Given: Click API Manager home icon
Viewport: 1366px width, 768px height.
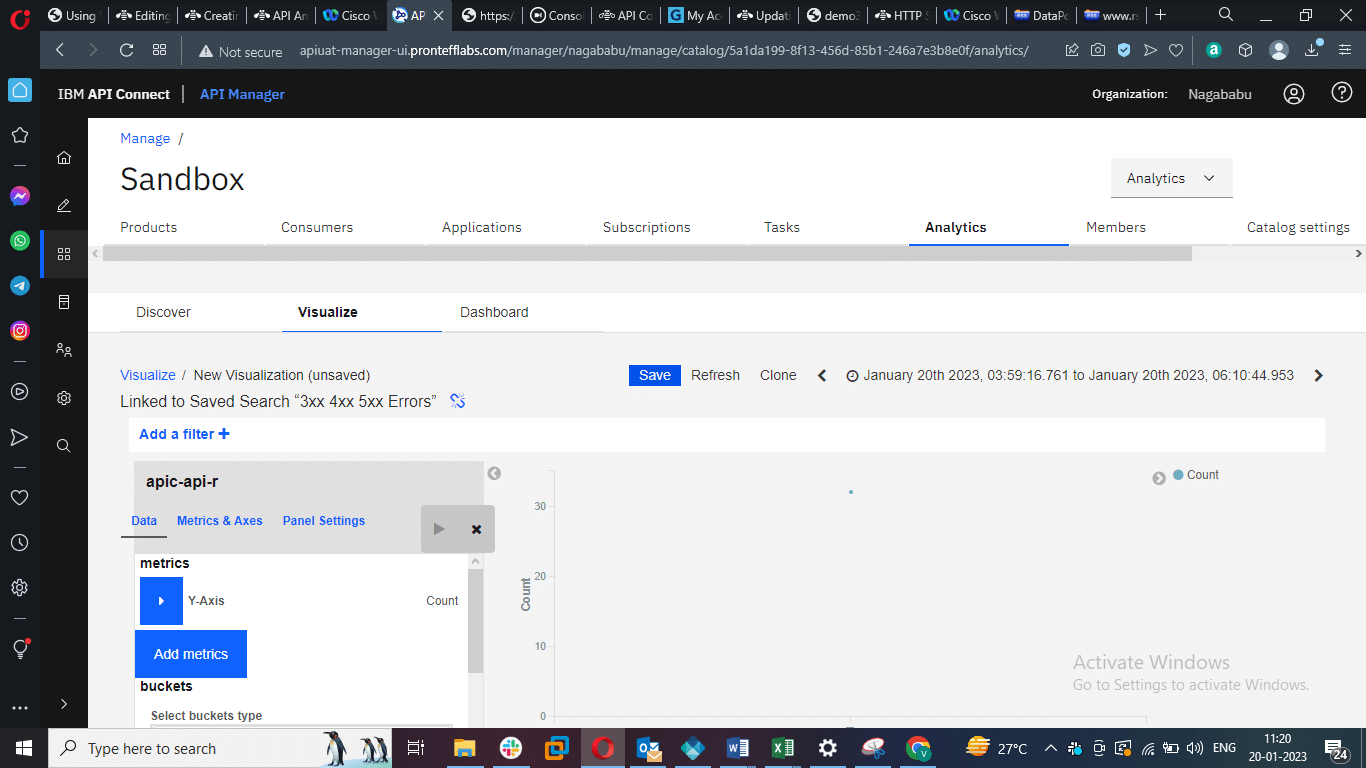Looking at the screenshot, I should 64,158.
